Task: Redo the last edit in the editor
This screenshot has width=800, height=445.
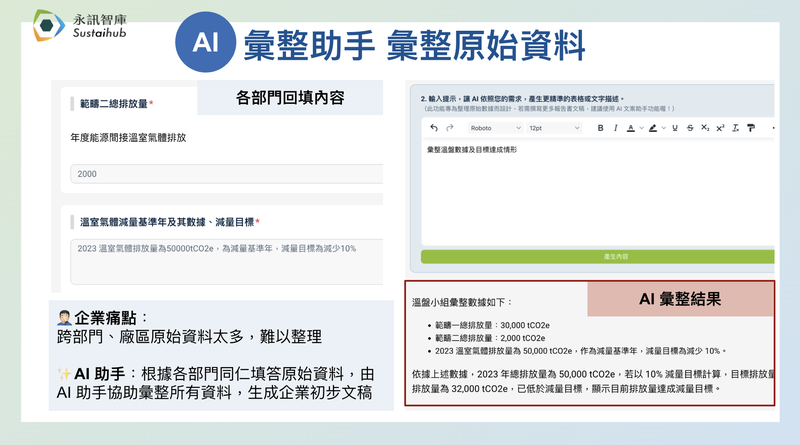Action: (x=449, y=128)
